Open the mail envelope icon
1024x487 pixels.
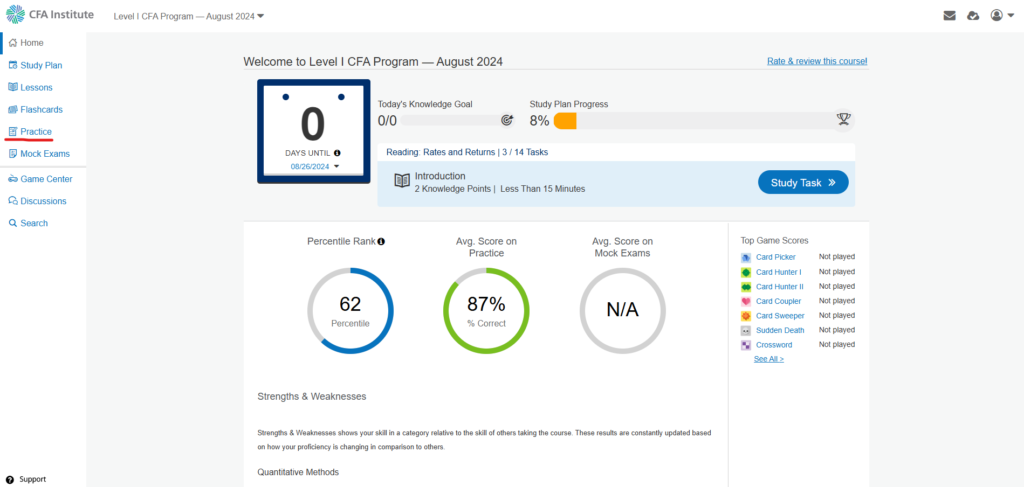pos(949,16)
